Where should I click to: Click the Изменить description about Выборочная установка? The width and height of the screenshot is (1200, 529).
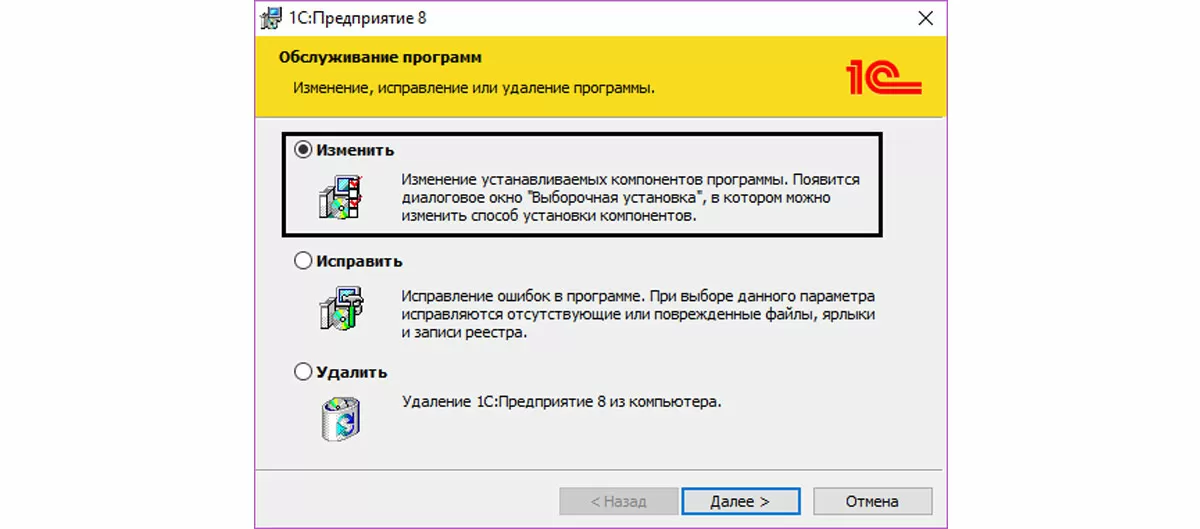point(630,197)
